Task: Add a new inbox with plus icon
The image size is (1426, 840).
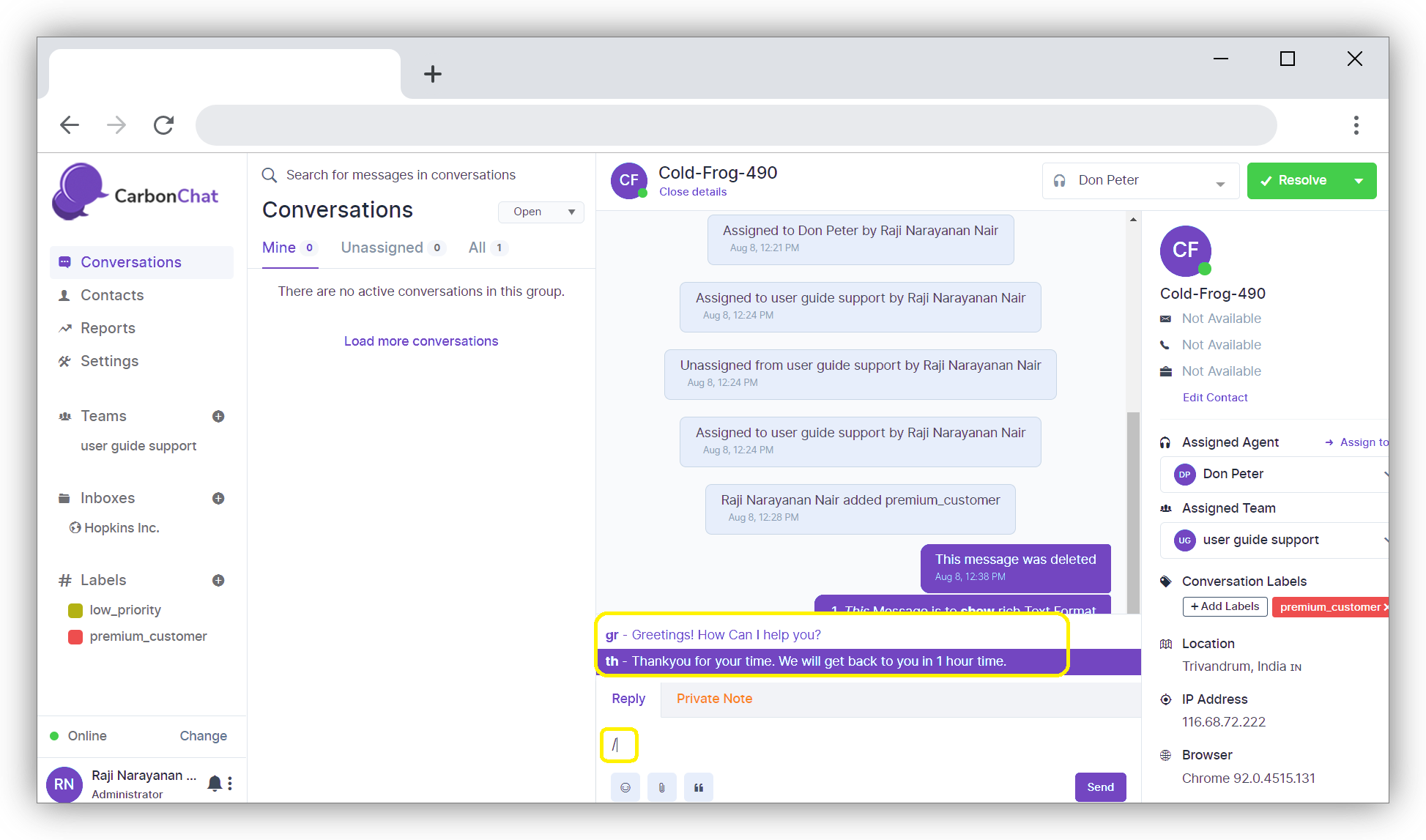Action: point(218,498)
